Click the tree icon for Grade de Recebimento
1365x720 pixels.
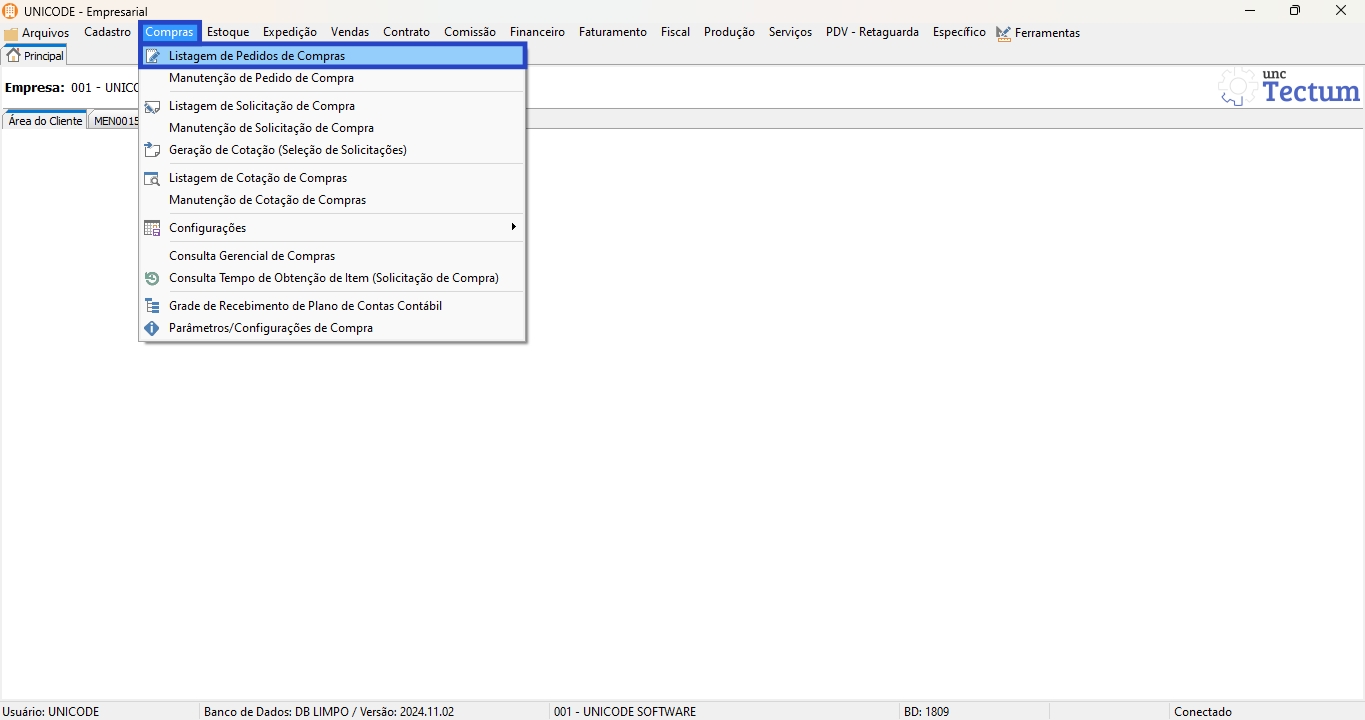152,306
